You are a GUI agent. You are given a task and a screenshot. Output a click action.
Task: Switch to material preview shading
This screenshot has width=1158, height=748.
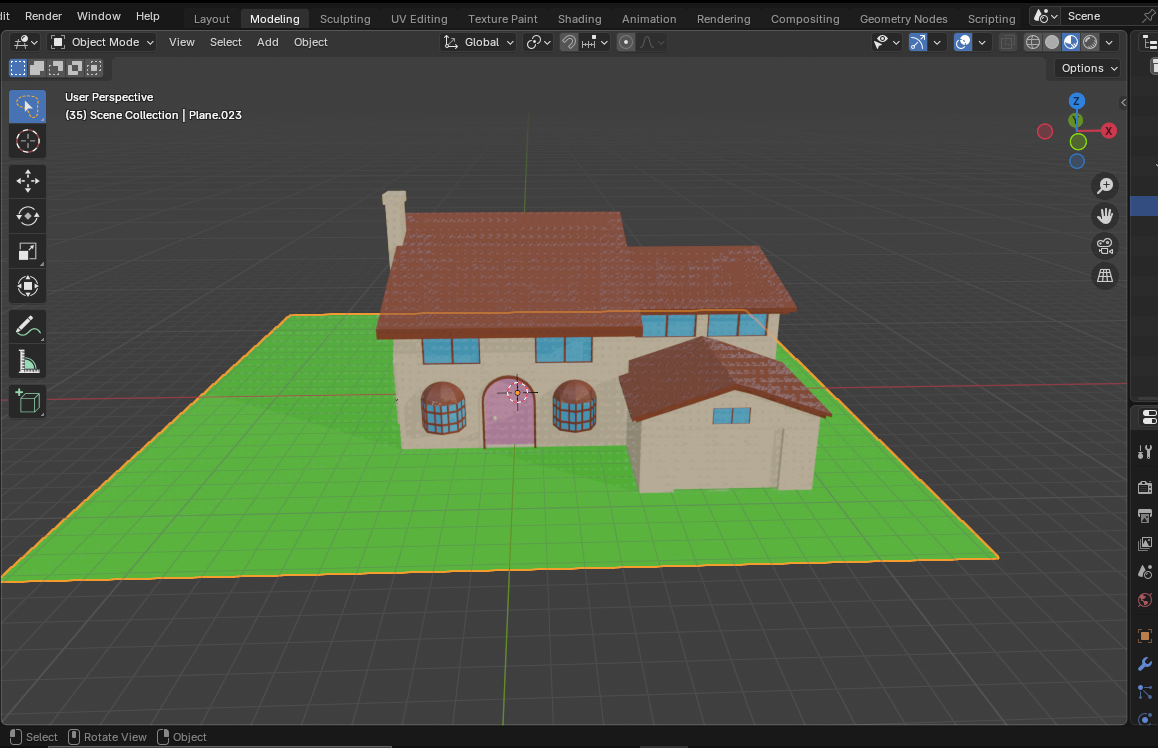click(x=1071, y=42)
